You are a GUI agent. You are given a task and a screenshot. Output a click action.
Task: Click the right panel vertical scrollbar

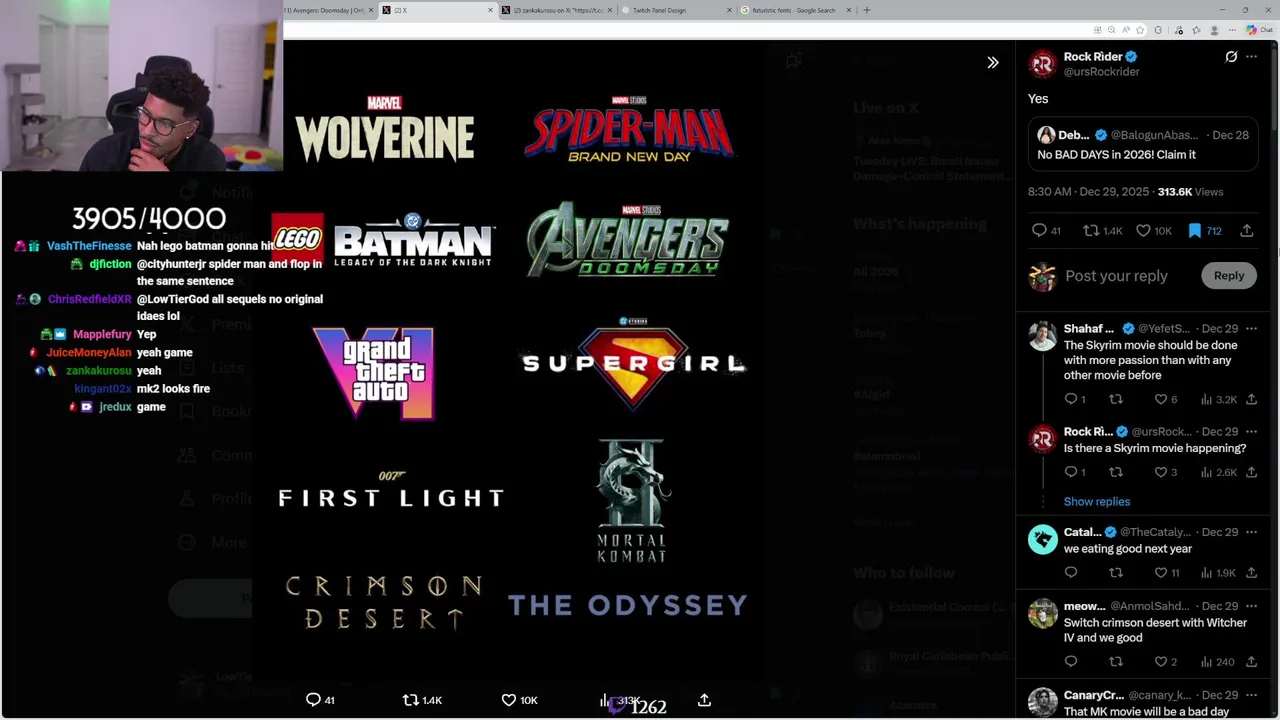pos(1275,90)
